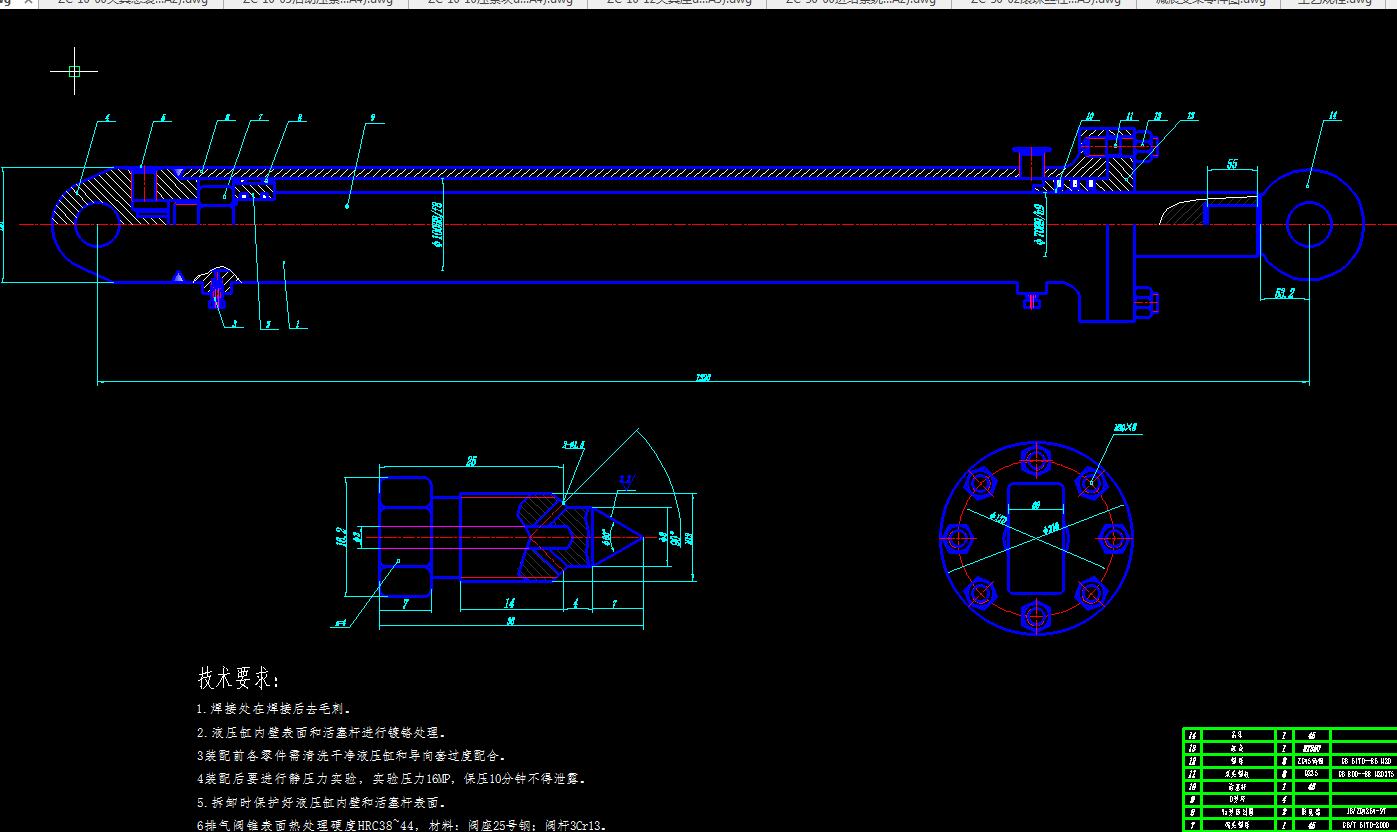
Task: Select the hex head of the bleed valve detail
Action: [405, 538]
